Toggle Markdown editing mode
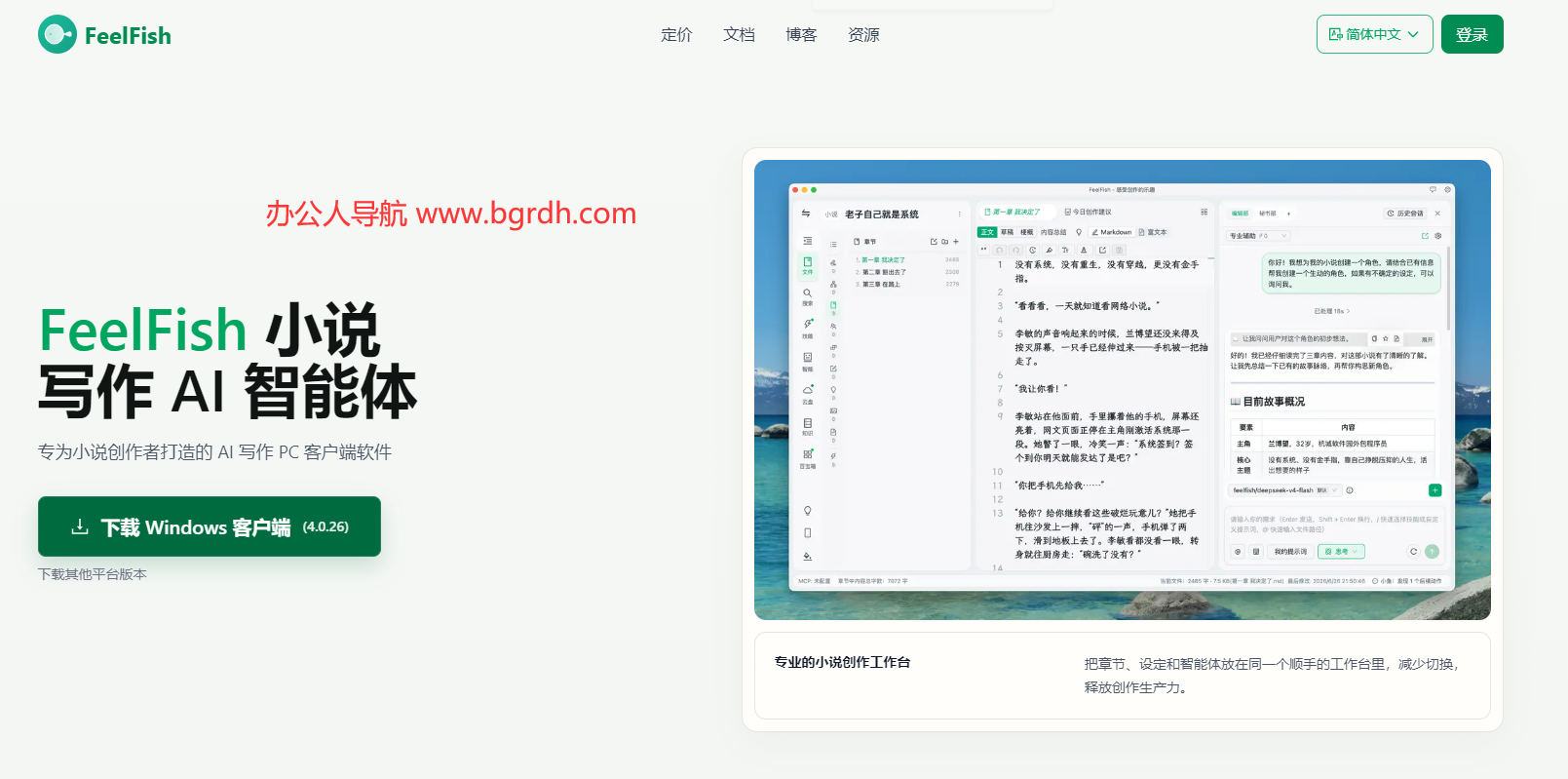Image resolution: width=1568 pixels, height=779 pixels. pos(1111,232)
